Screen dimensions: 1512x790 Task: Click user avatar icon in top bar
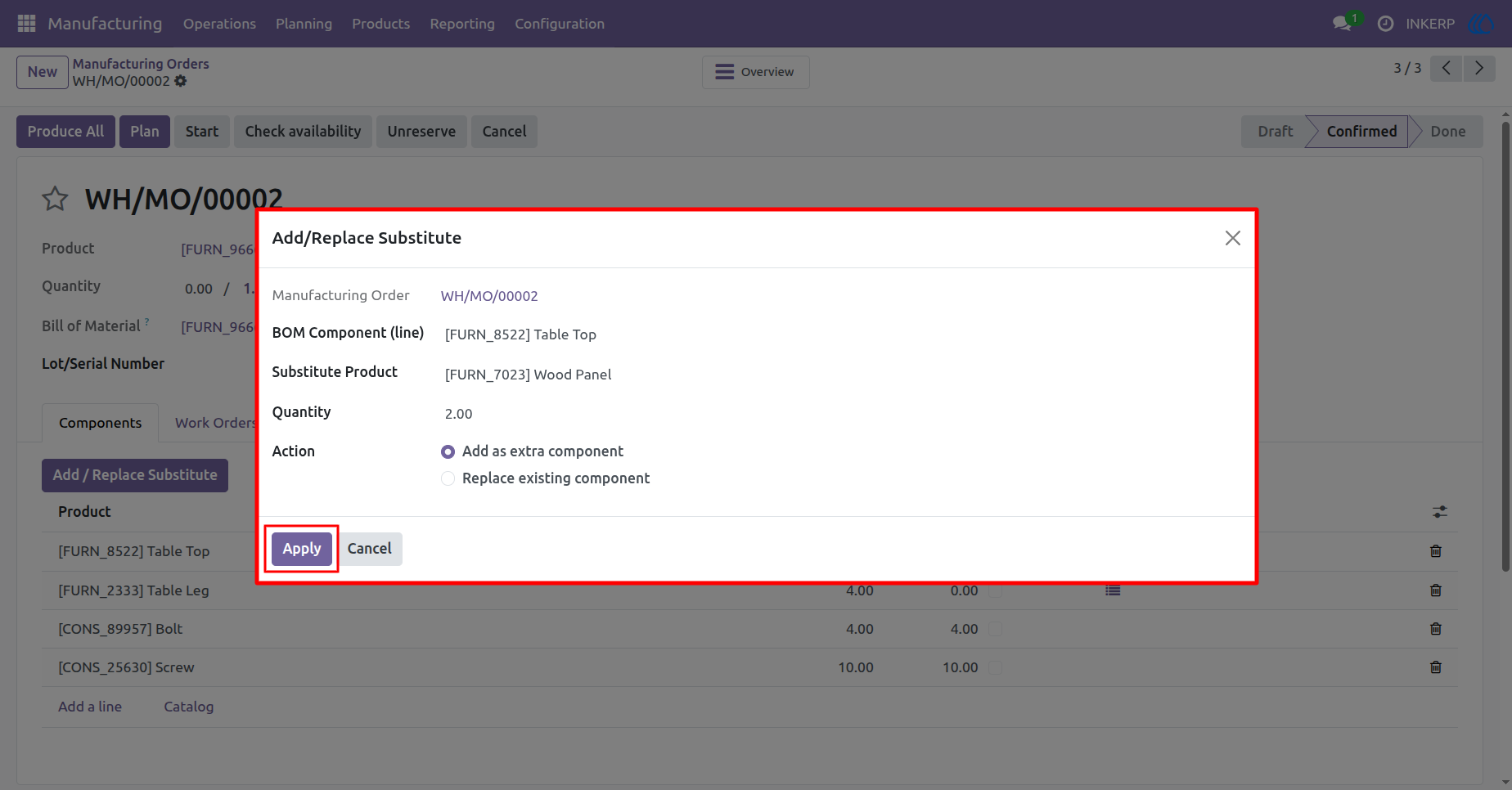(1482, 24)
